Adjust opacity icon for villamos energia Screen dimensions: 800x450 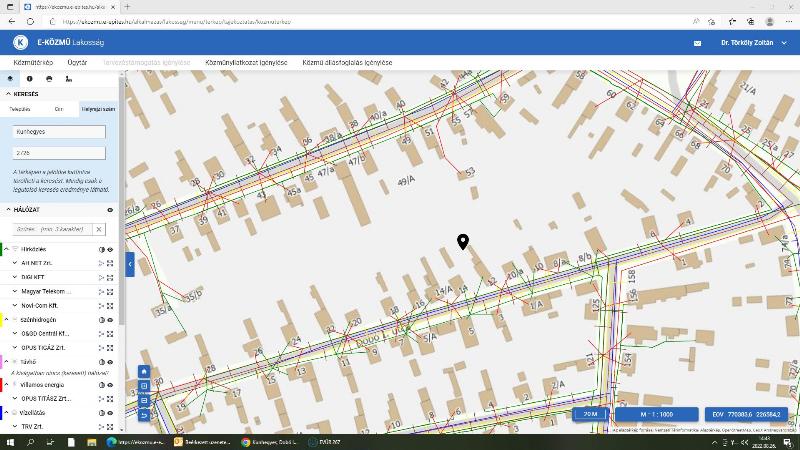point(102,385)
